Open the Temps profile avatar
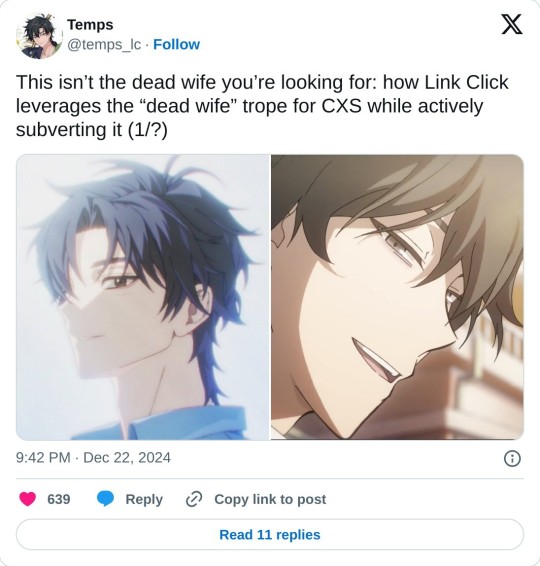 pos(38,36)
